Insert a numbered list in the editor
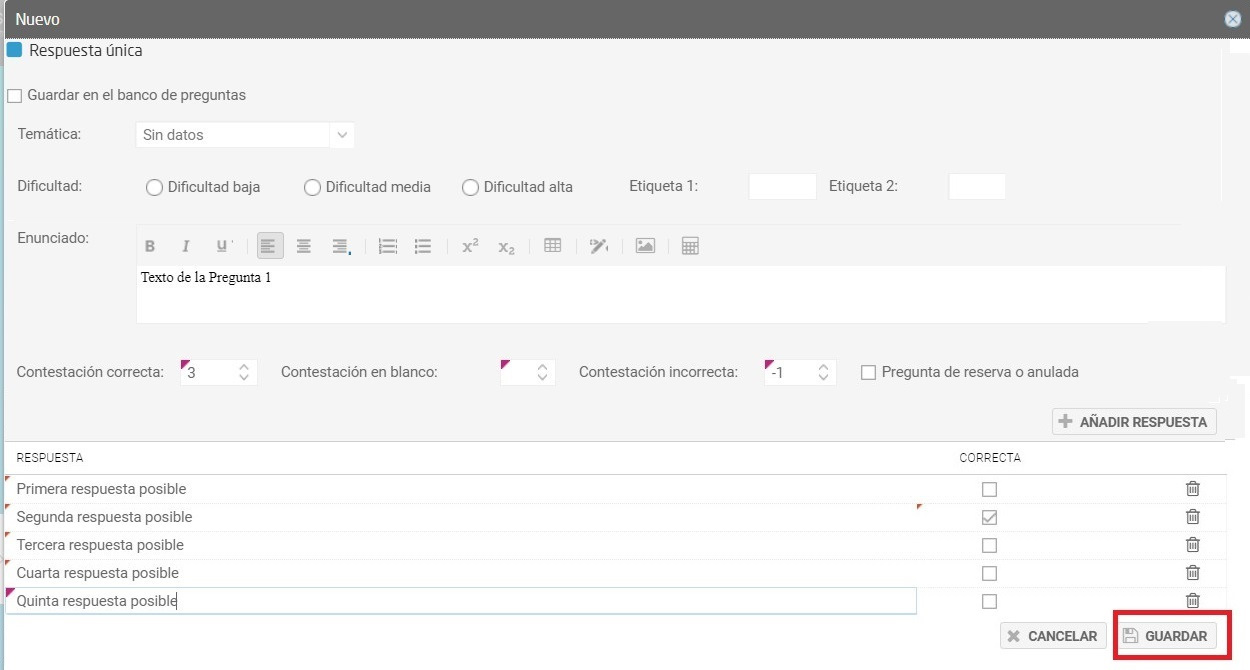 tap(388, 246)
